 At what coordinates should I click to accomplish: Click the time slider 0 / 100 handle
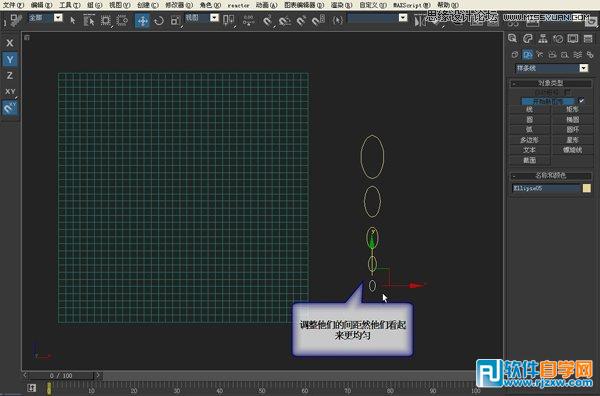[x=61, y=375]
